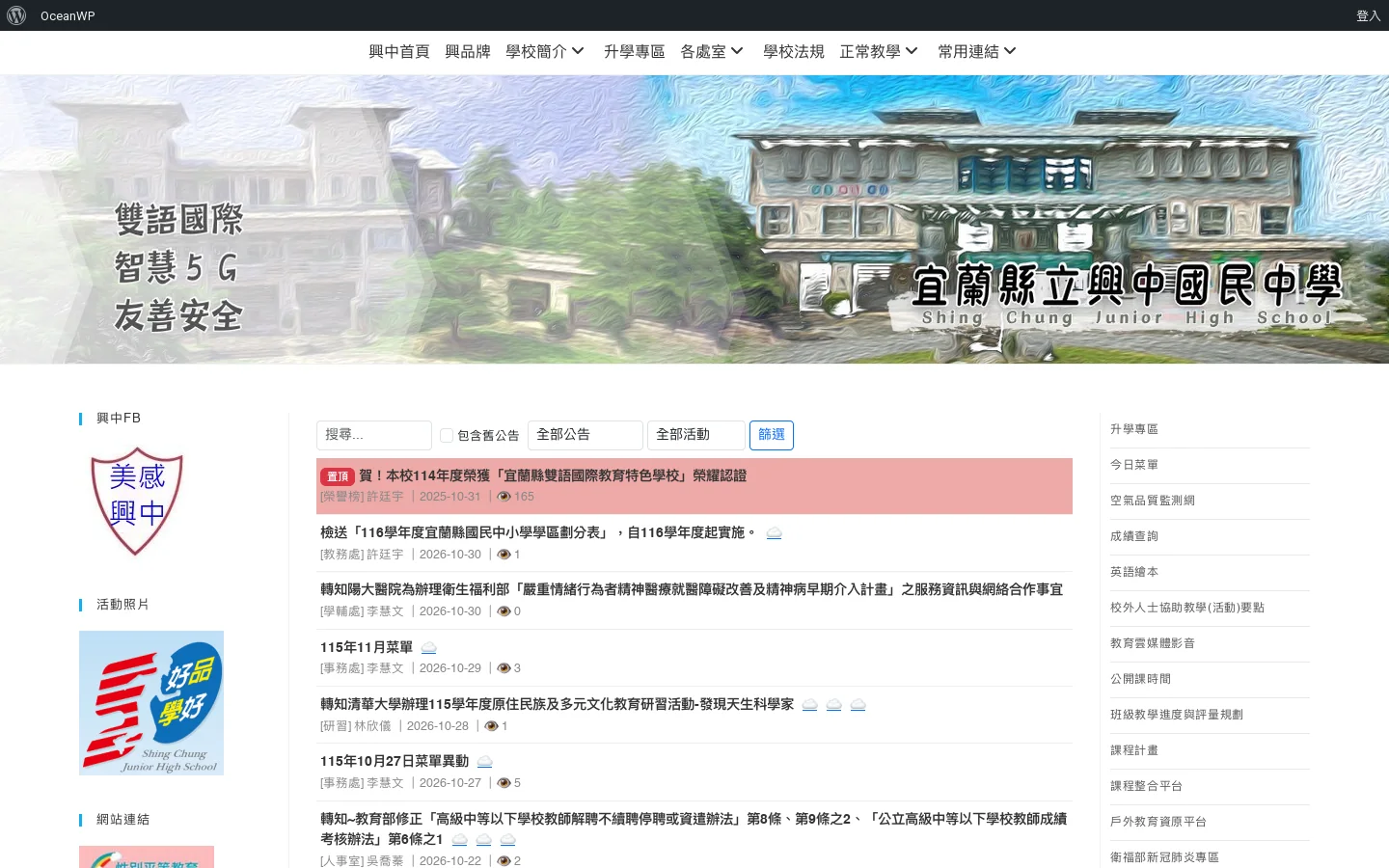Open attachment icon on 116學年度學區劃分表 post

(x=774, y=533)
